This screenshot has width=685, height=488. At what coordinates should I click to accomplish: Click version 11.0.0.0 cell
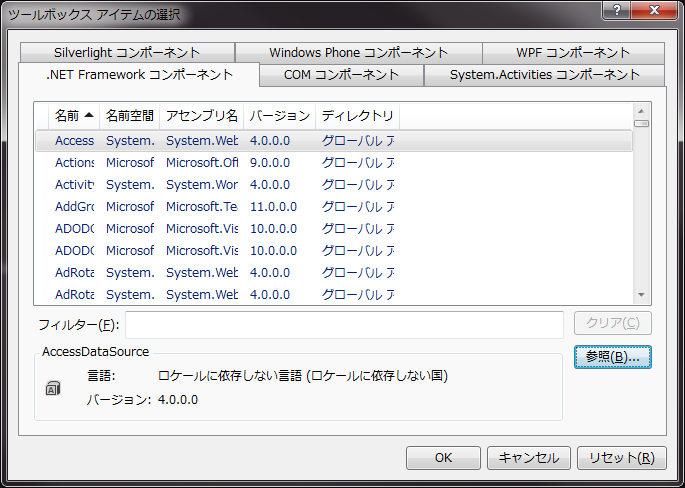pos(273,207)
